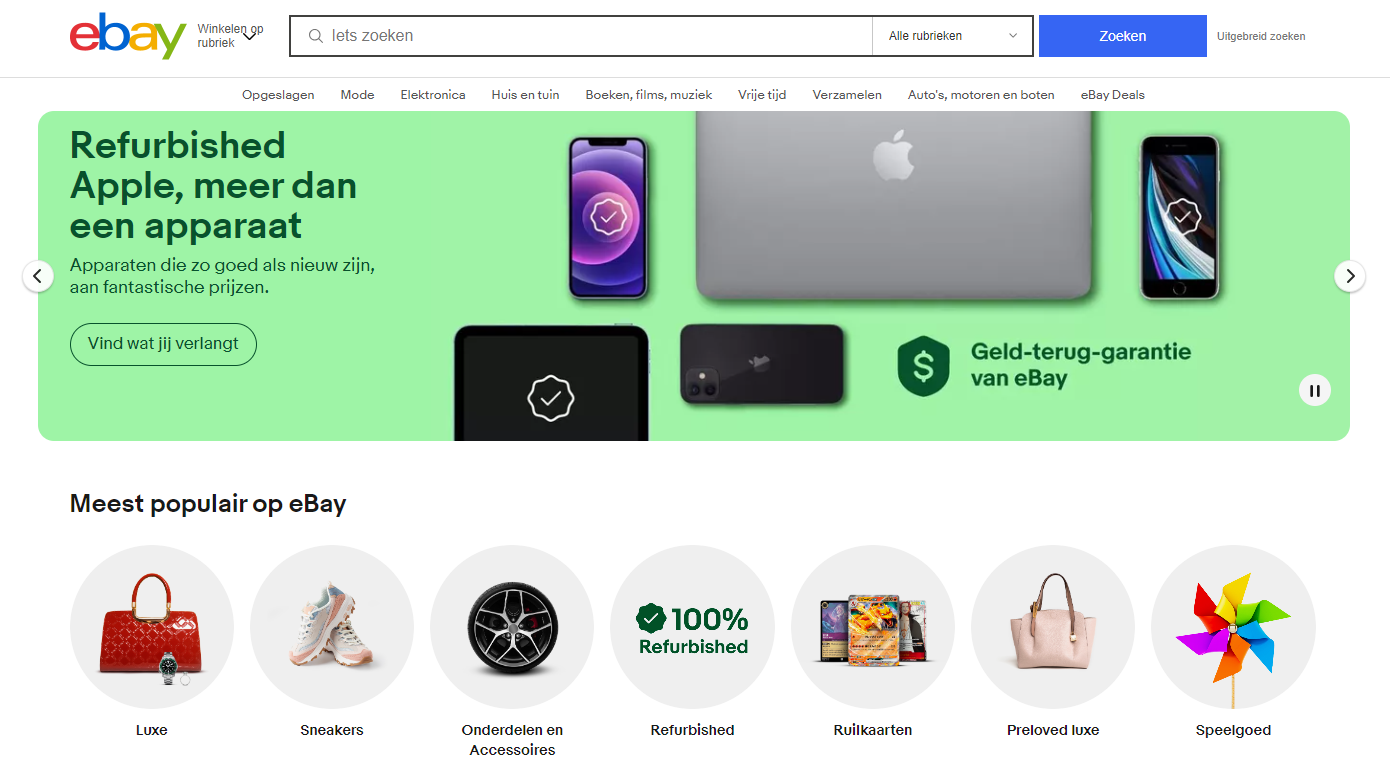Focus the Iets zoeken search field
Viewport: 1390px width, 775px height.
581,36
